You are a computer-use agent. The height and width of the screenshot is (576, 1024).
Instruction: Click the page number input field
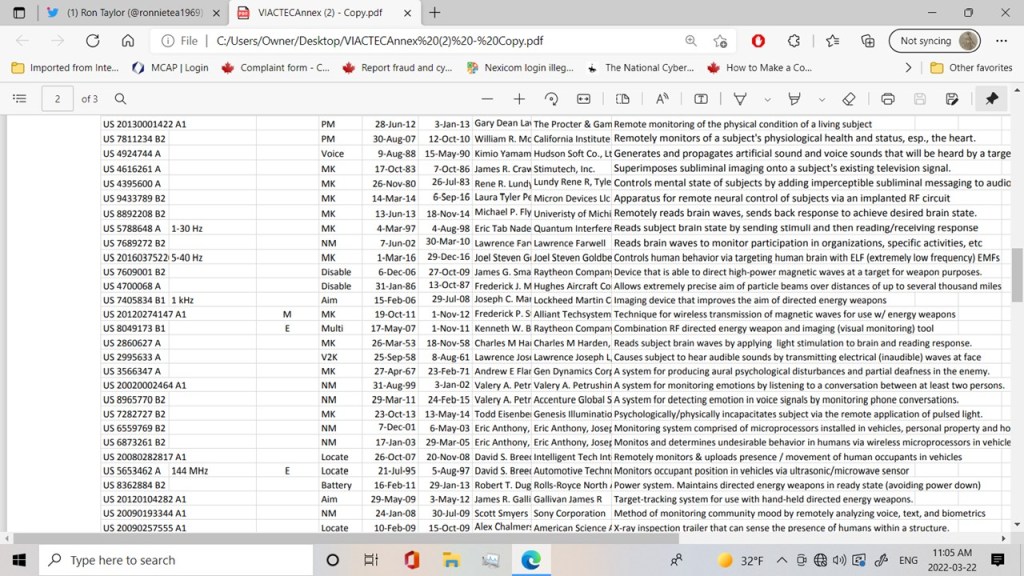point(58,99)
